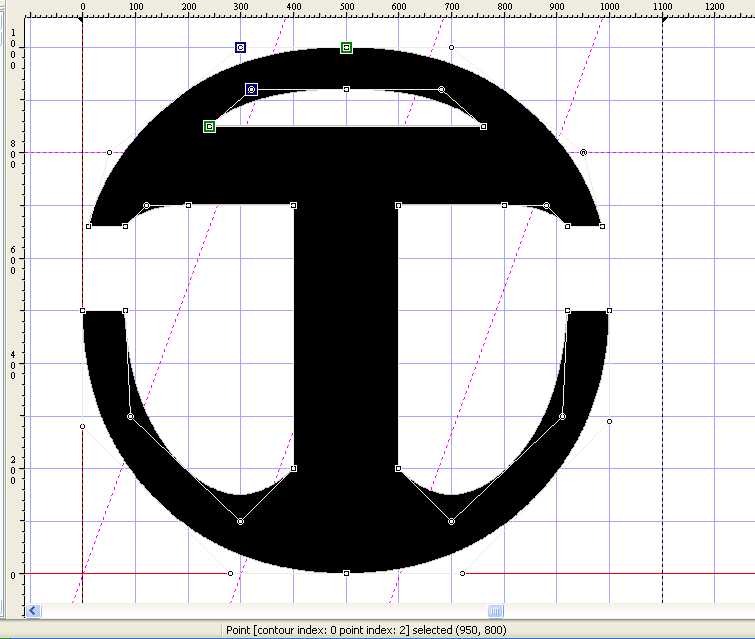The width and height of the screenshot is (755, 639).
Task: Select the square point on the left crossbar underside at the 200 gridline
Action: coord(188,206)
